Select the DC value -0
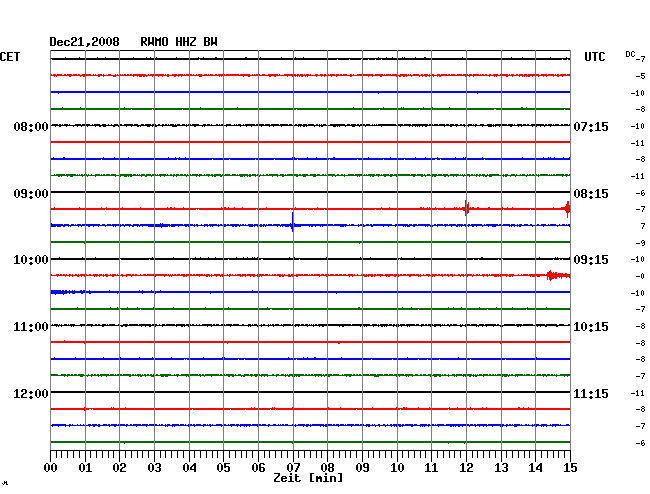This screenshot has width=650, height=494. point(640,276)
